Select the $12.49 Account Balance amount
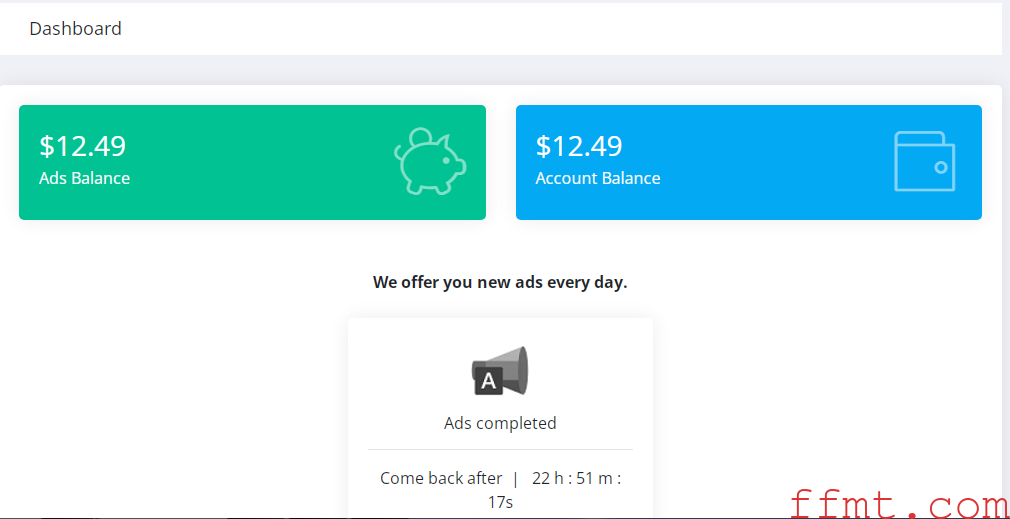 (x=579, y=146)
